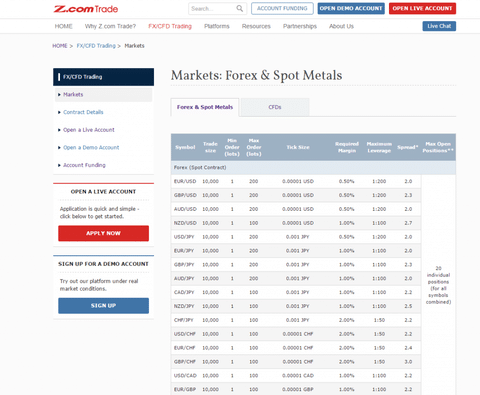Switch to the CFDs tab
Image resolution: width=480 pixels, height=395 pixels.
pyautogui.click(x=275, y=107)
